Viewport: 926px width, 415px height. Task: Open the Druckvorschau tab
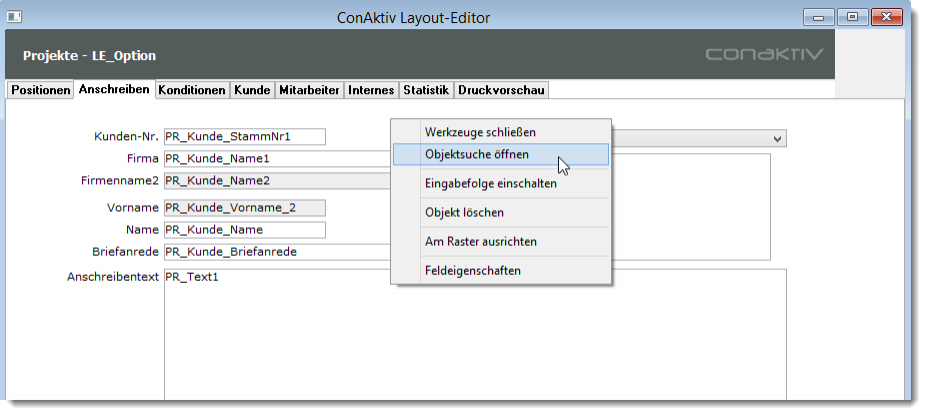click(x=501, y=90)
